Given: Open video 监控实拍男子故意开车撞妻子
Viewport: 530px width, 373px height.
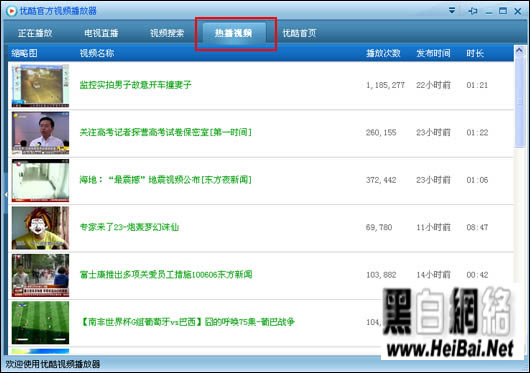Looking at the screenshot, I should click(x=136, y=85).
